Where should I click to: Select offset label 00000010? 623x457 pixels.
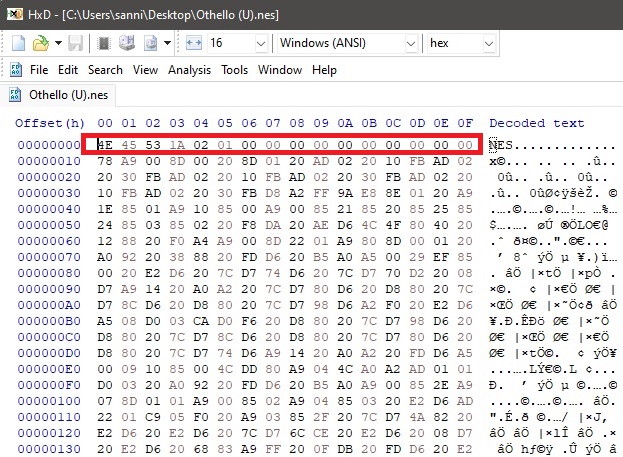click(x=49, y=161)
